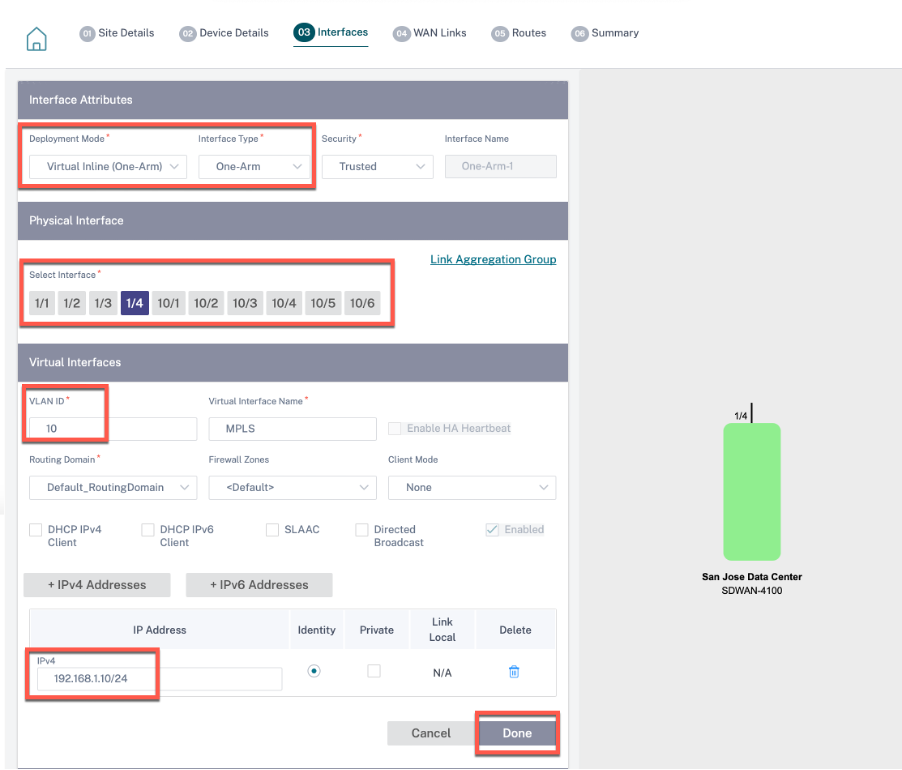The image size is (902, 770).
Task: Select physical interface 1/1
Action: click(x=42, y=303)
